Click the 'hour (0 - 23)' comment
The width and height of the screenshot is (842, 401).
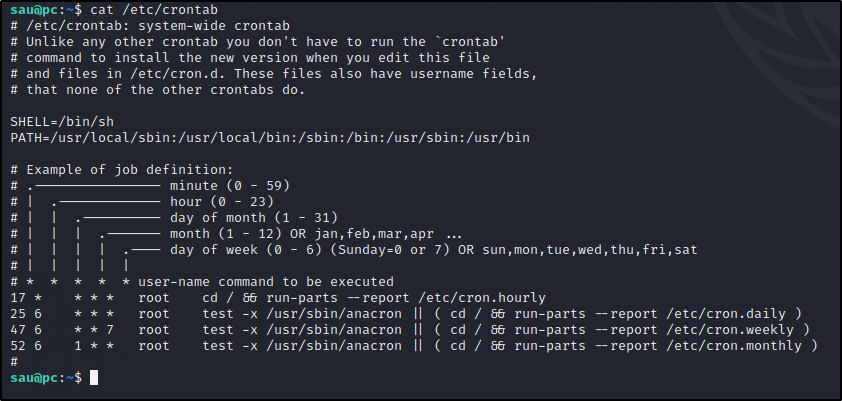point(222,202)
